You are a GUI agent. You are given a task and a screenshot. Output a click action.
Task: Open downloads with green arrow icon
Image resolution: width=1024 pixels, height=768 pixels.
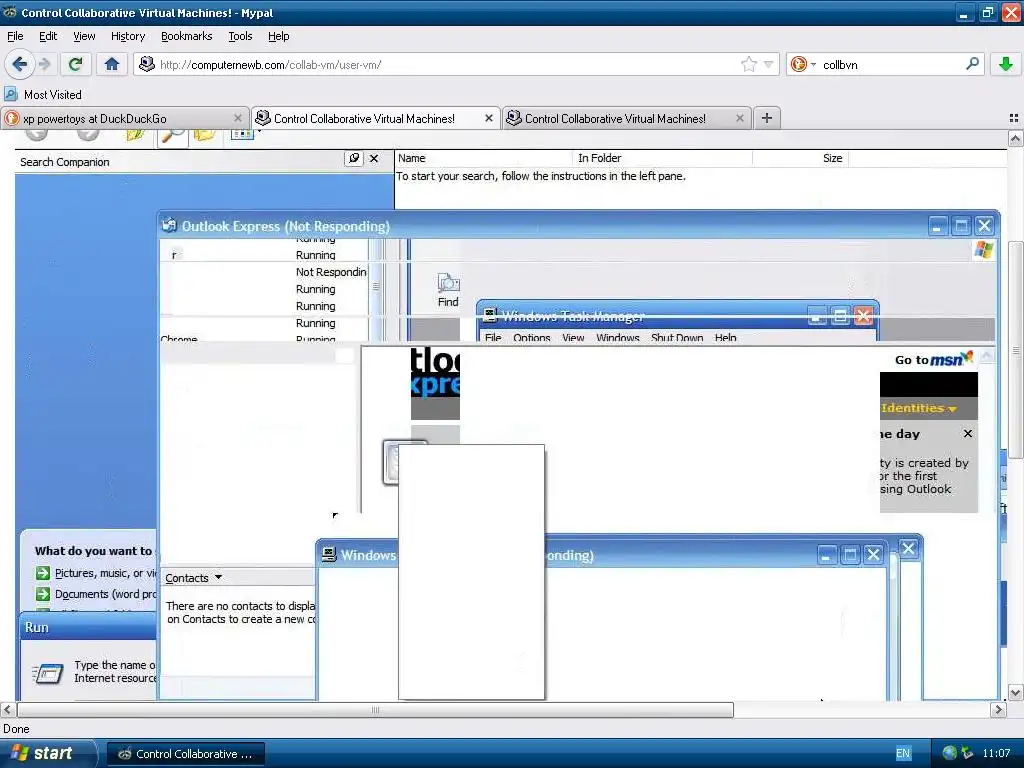pyautogui.click(x=1006, y=64)
